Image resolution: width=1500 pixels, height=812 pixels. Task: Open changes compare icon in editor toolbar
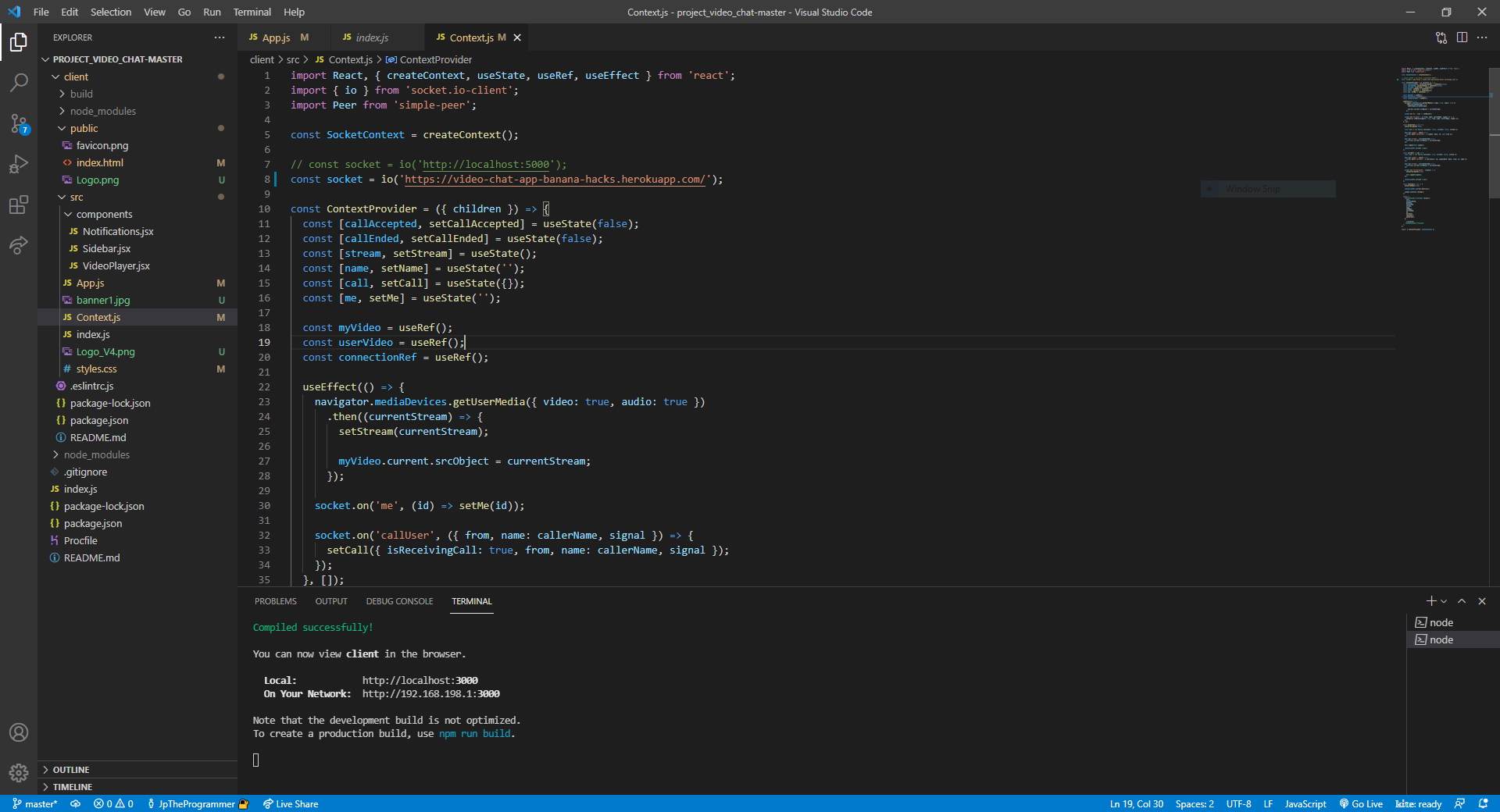(x=1441, y=37)
